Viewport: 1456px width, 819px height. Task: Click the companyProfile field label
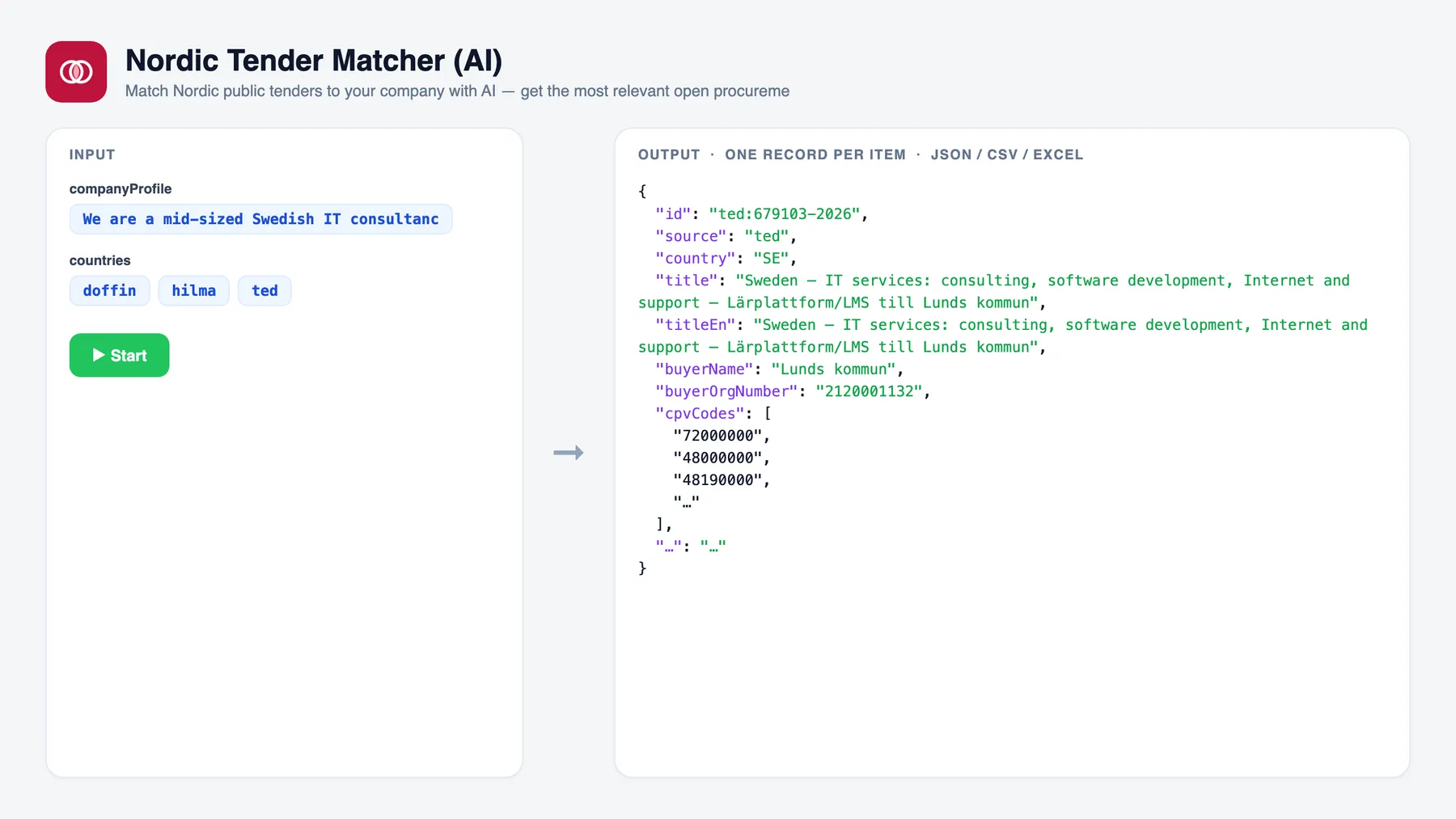(x=121, y=189)
